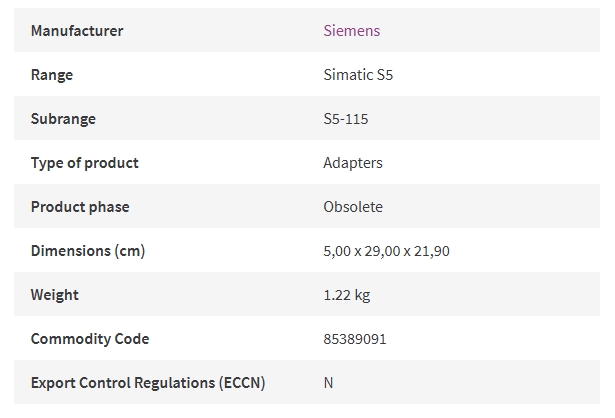Click the Weight table row background
Viewport: 615px width, 418px height.
point(307,294)
